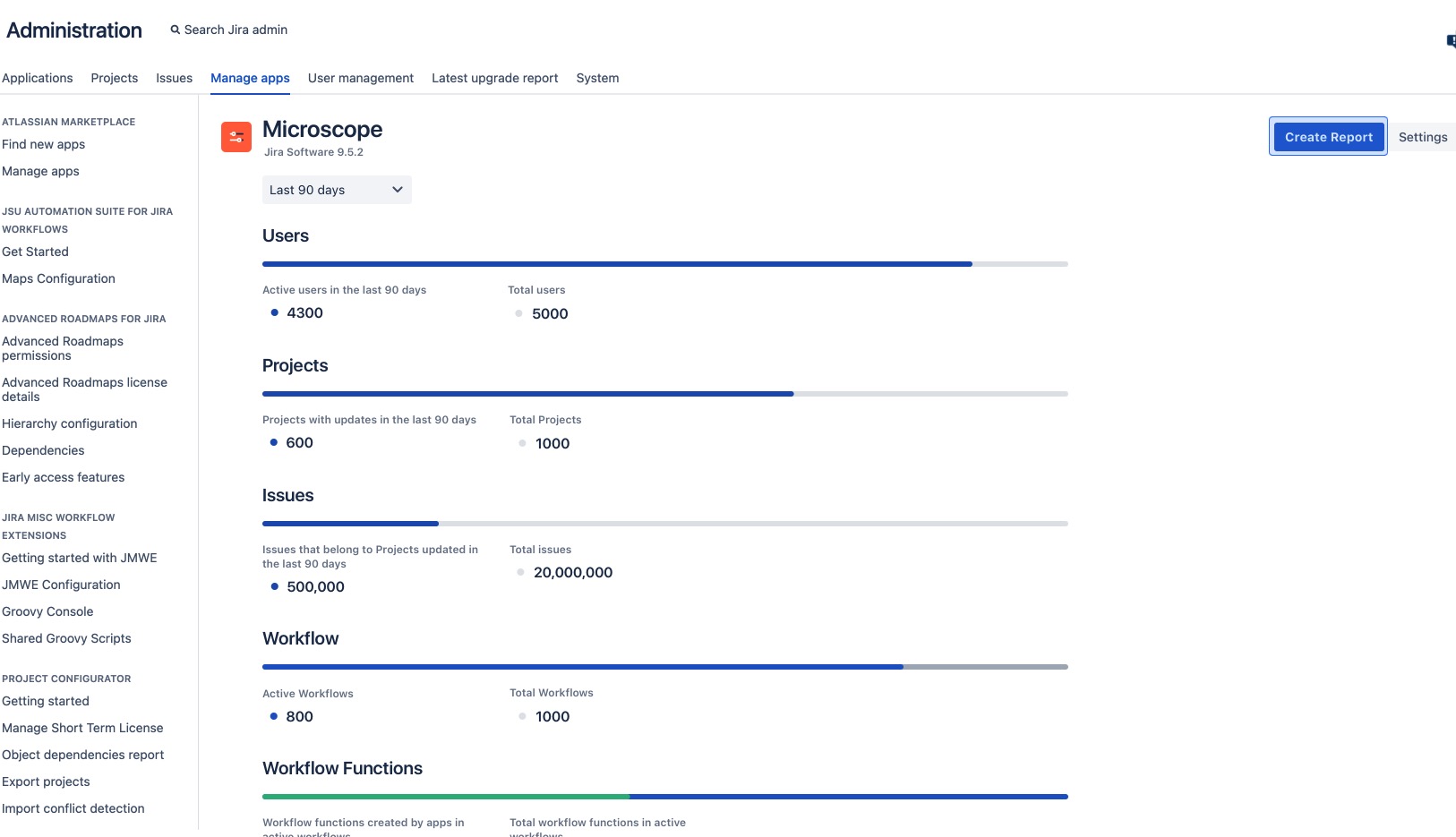Viewport: 1456px width, 837px height.
Task: Open Manage apps sidebar link
Action: (x=40, y=171)
